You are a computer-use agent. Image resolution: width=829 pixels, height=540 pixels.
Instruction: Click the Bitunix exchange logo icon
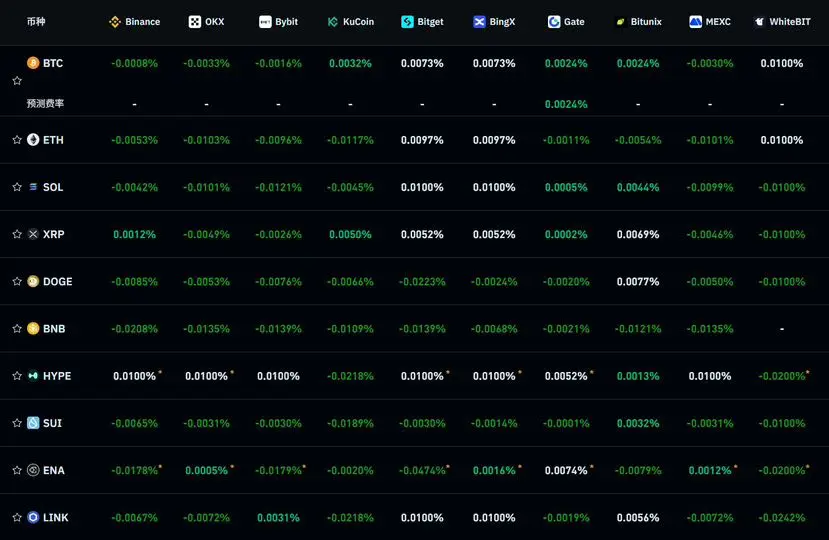point(620,22)
